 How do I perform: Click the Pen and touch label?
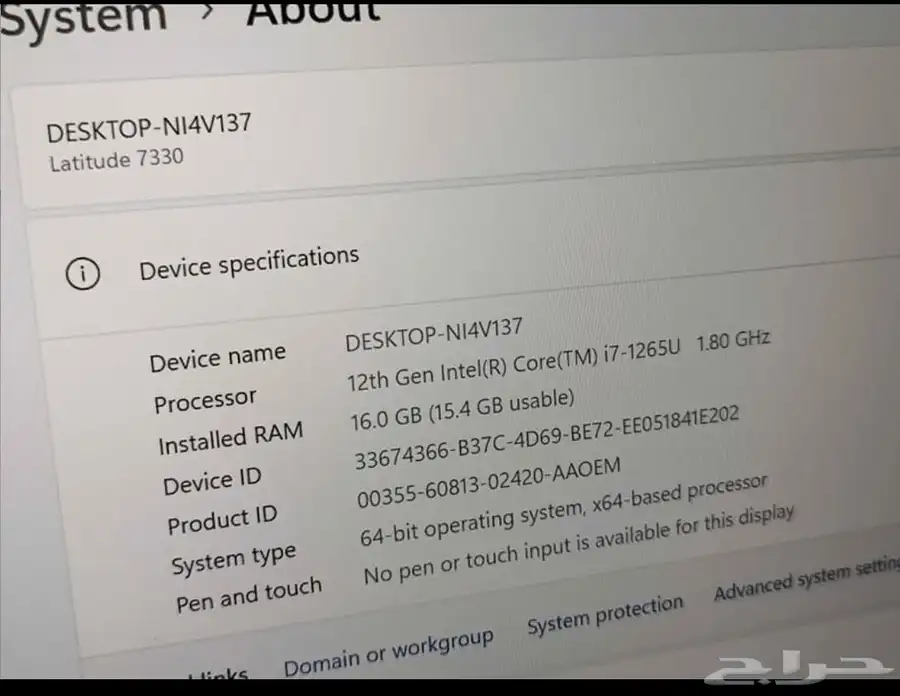coord(249,594)
